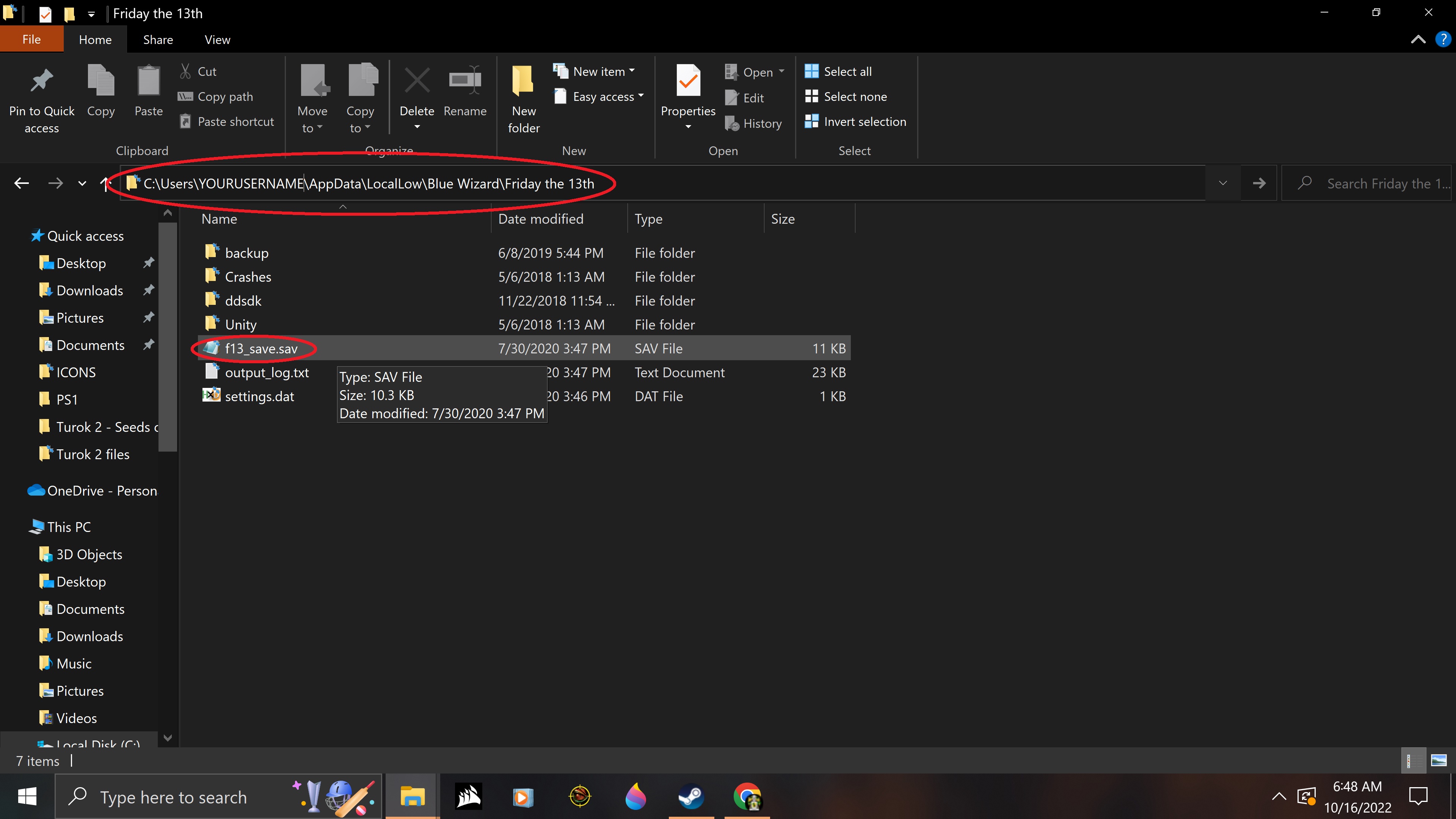Expand address bar history dropdown
The image size is (1456, 819).
(x=1222, y=183)
